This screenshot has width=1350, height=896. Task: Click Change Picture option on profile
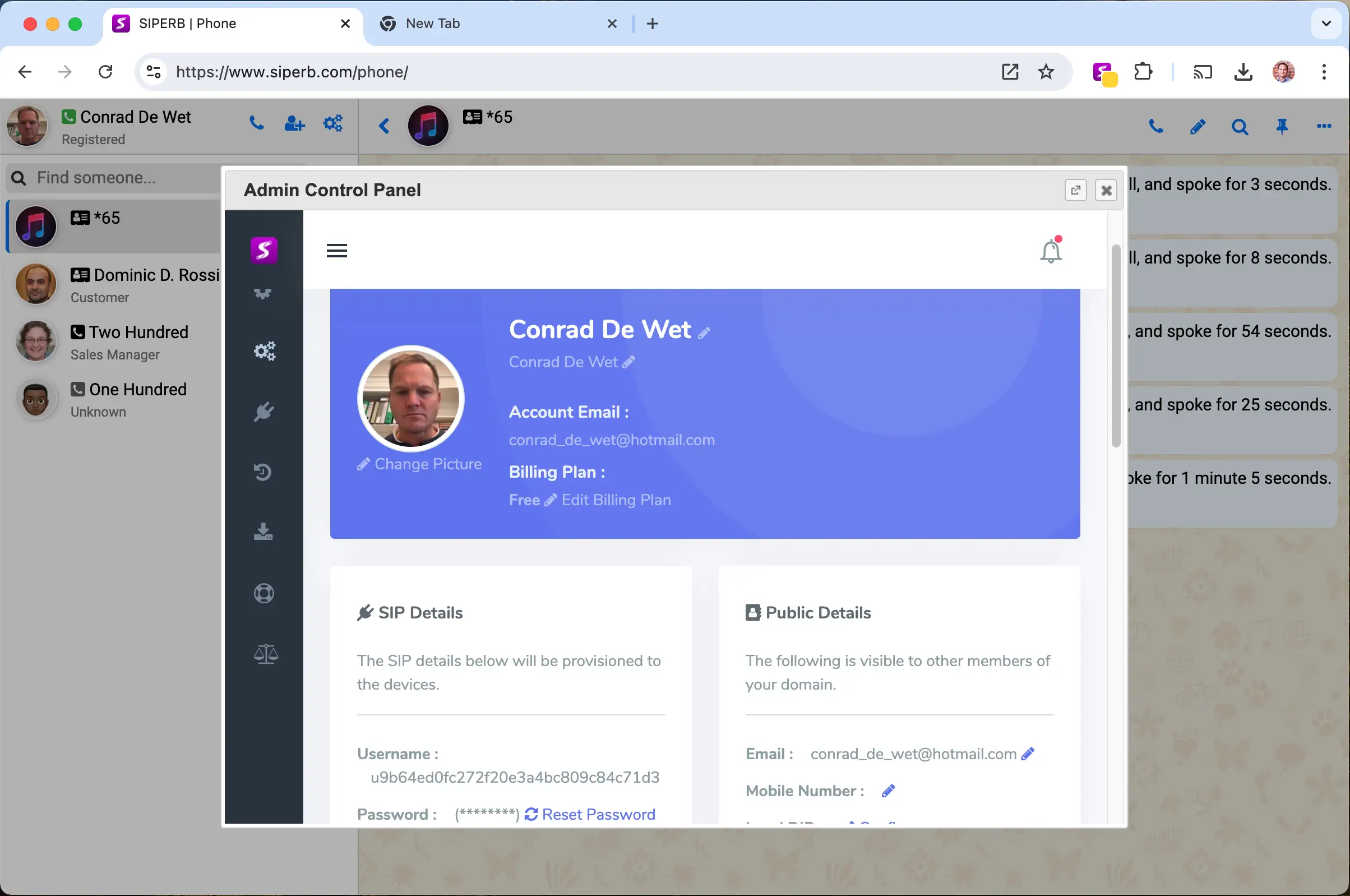419,463
